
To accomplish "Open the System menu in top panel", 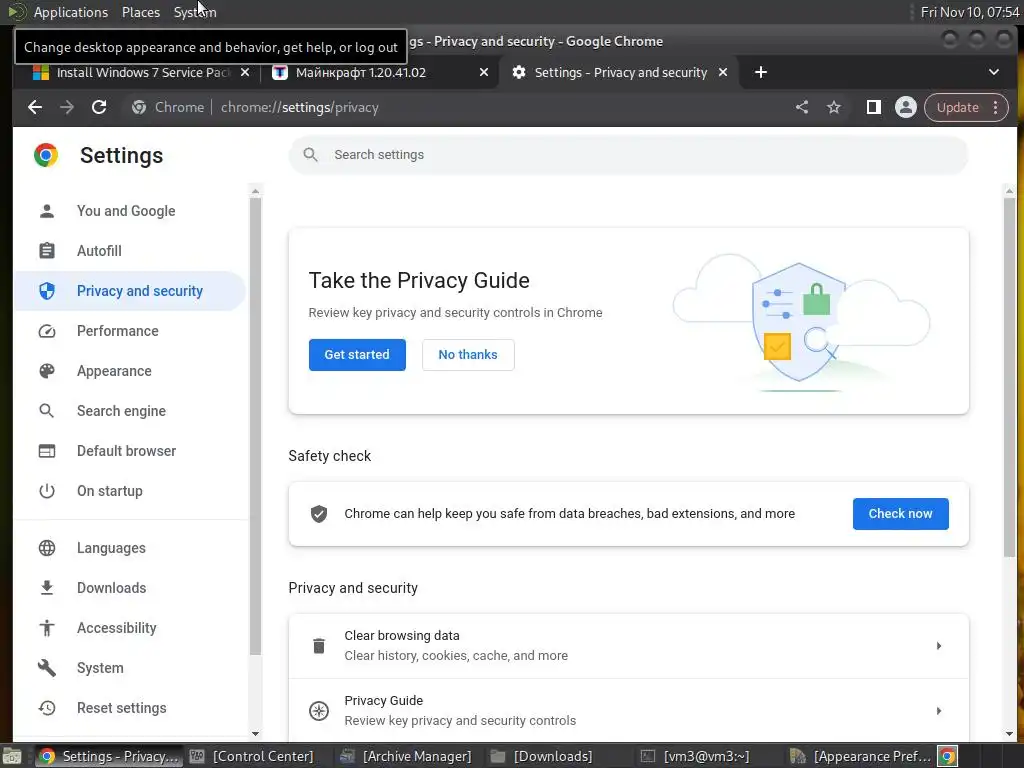I will point(195,12).
